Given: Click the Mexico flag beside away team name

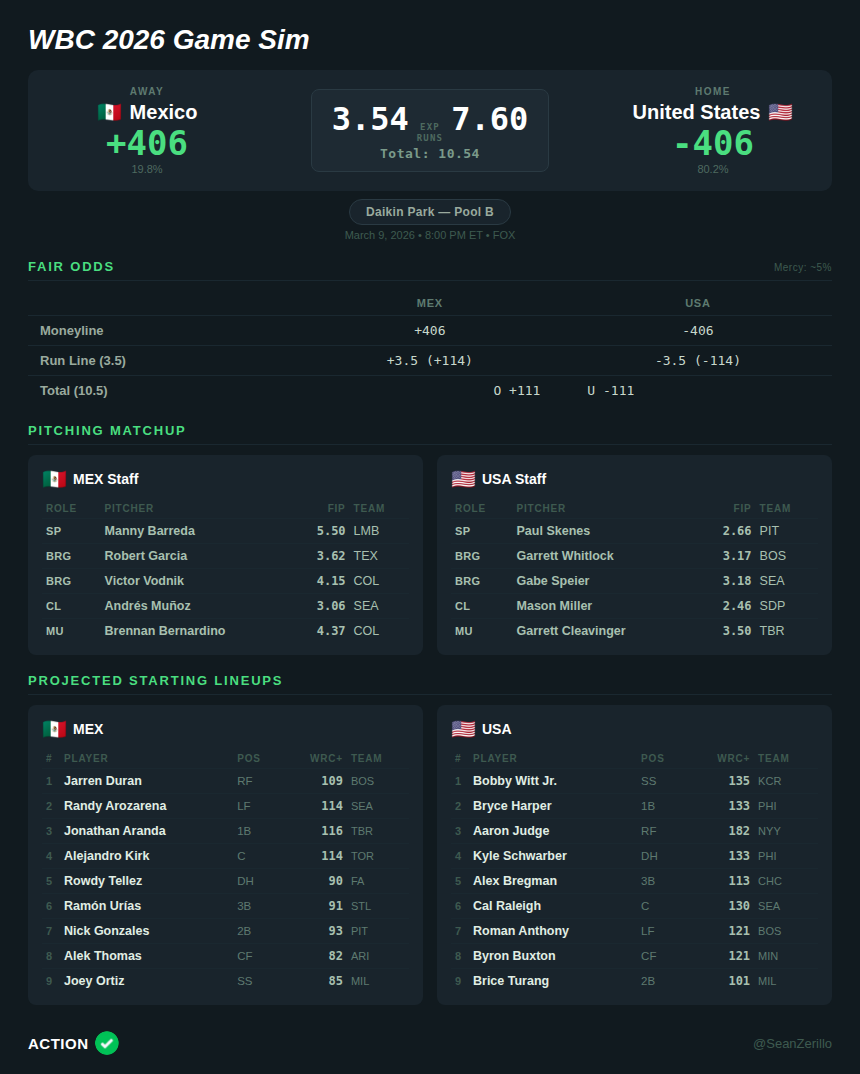Looking at the screenshot, I should click(x=109, y=112).
